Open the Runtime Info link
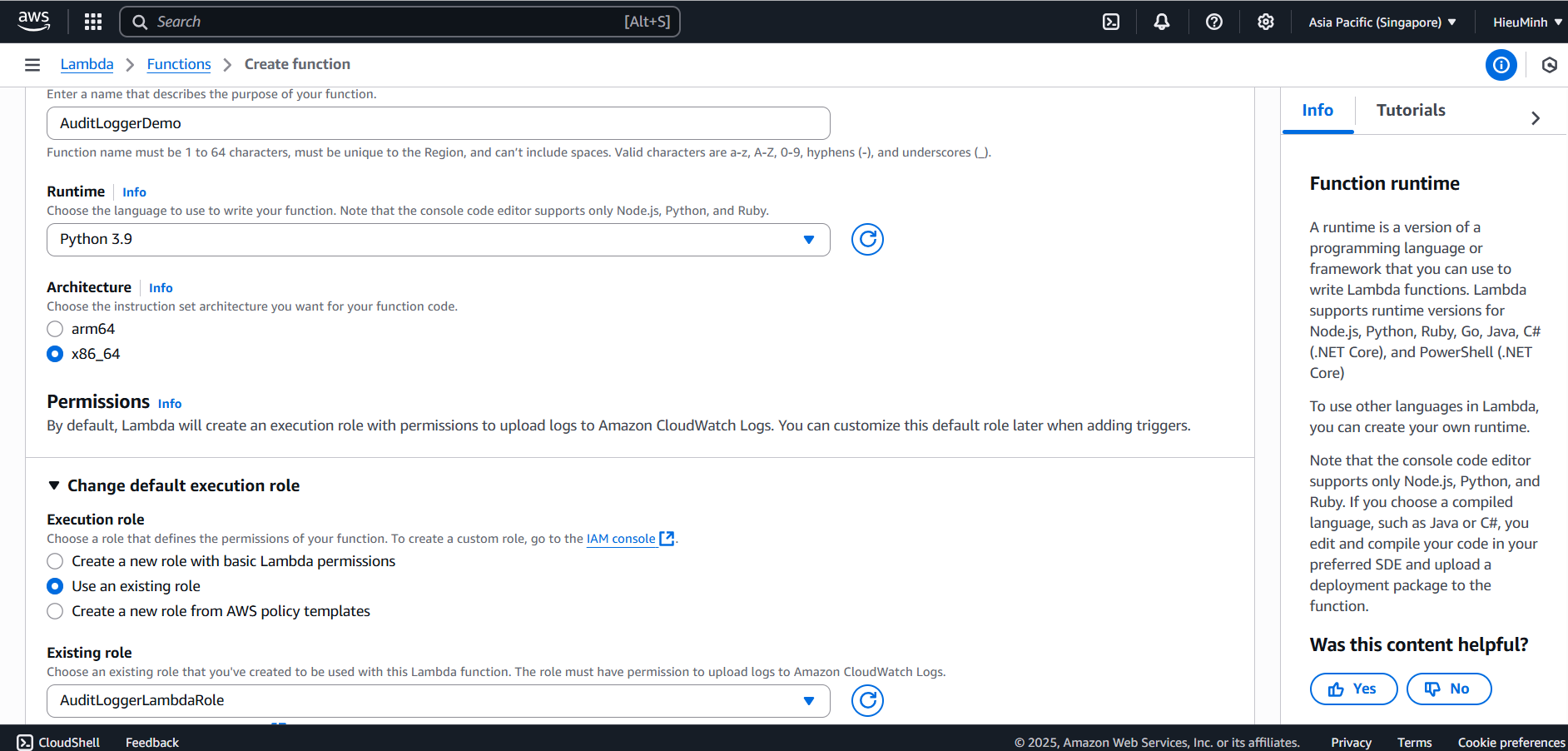The image size is (1568, 751). (x=134, y=191)
